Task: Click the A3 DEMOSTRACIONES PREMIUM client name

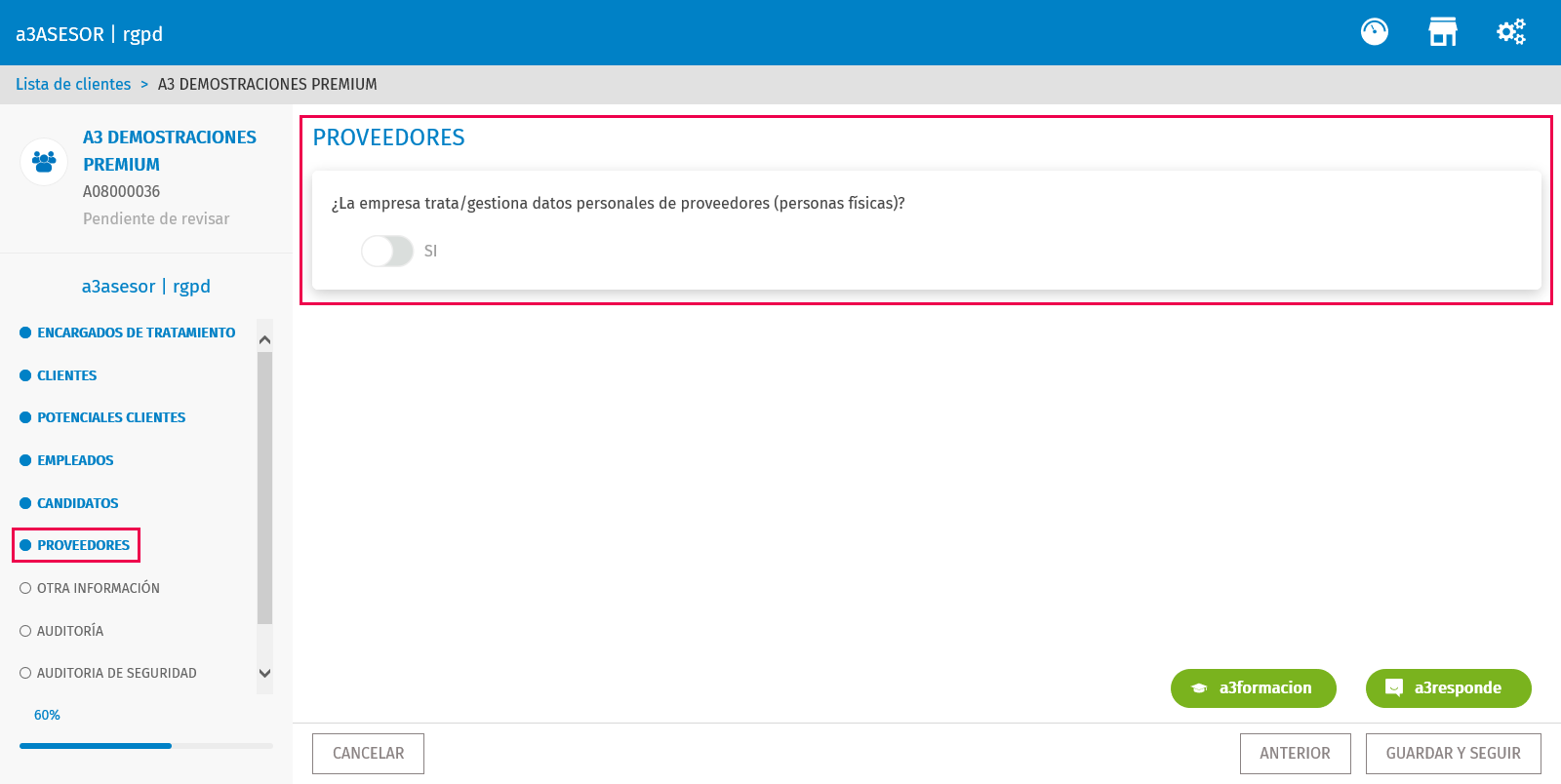Action: click(170, 151)
